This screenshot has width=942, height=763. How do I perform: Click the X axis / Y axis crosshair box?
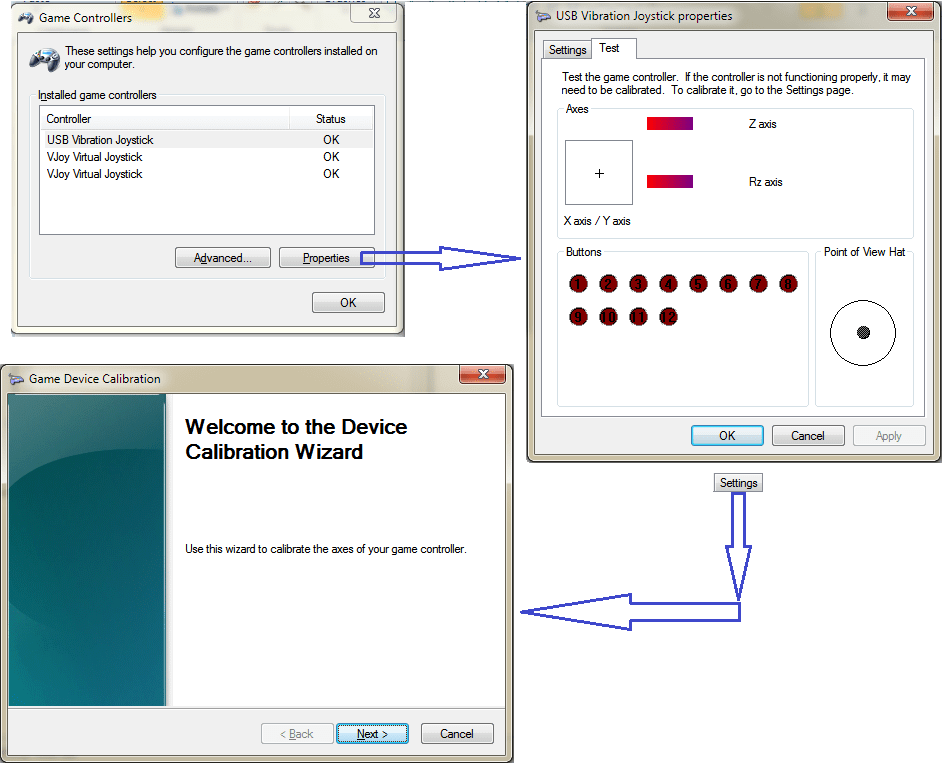[599, 173]
